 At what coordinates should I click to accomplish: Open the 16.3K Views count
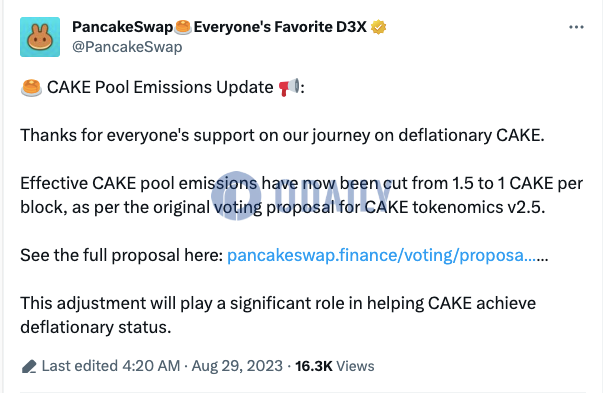(335, 366)
